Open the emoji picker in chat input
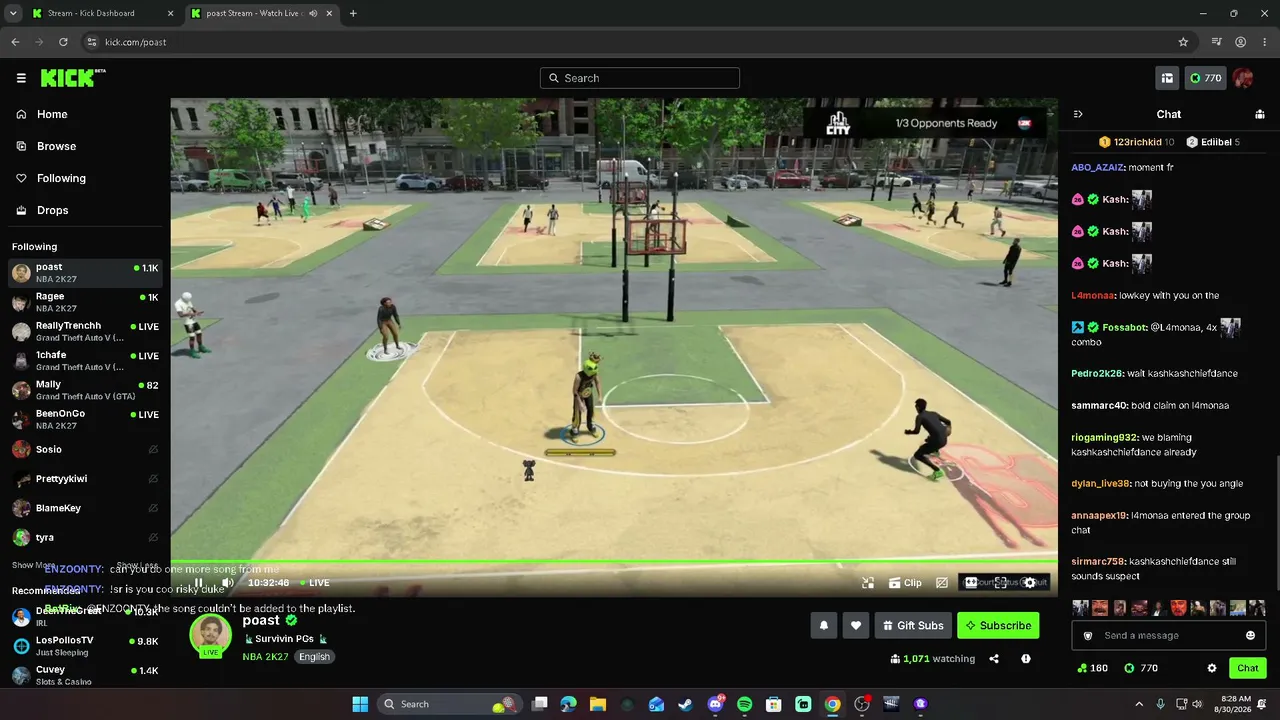 pyautogui.click(x=1250, y=636)
